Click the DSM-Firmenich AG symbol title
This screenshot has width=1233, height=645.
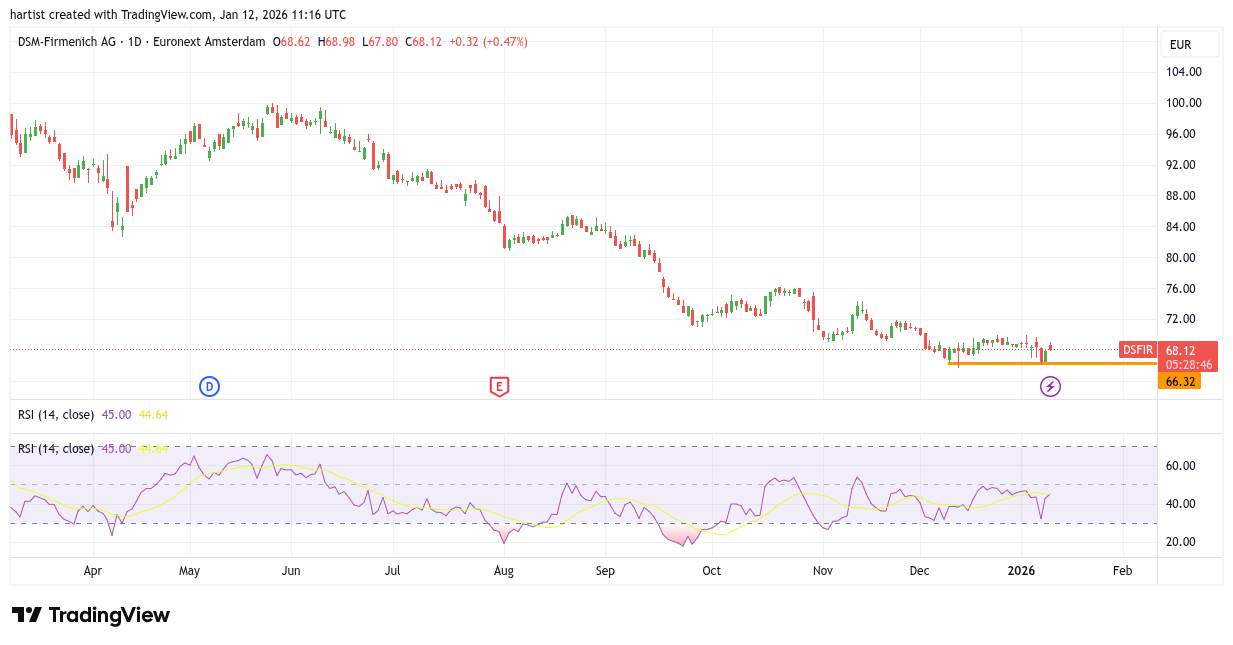click(x=66, y=42)
